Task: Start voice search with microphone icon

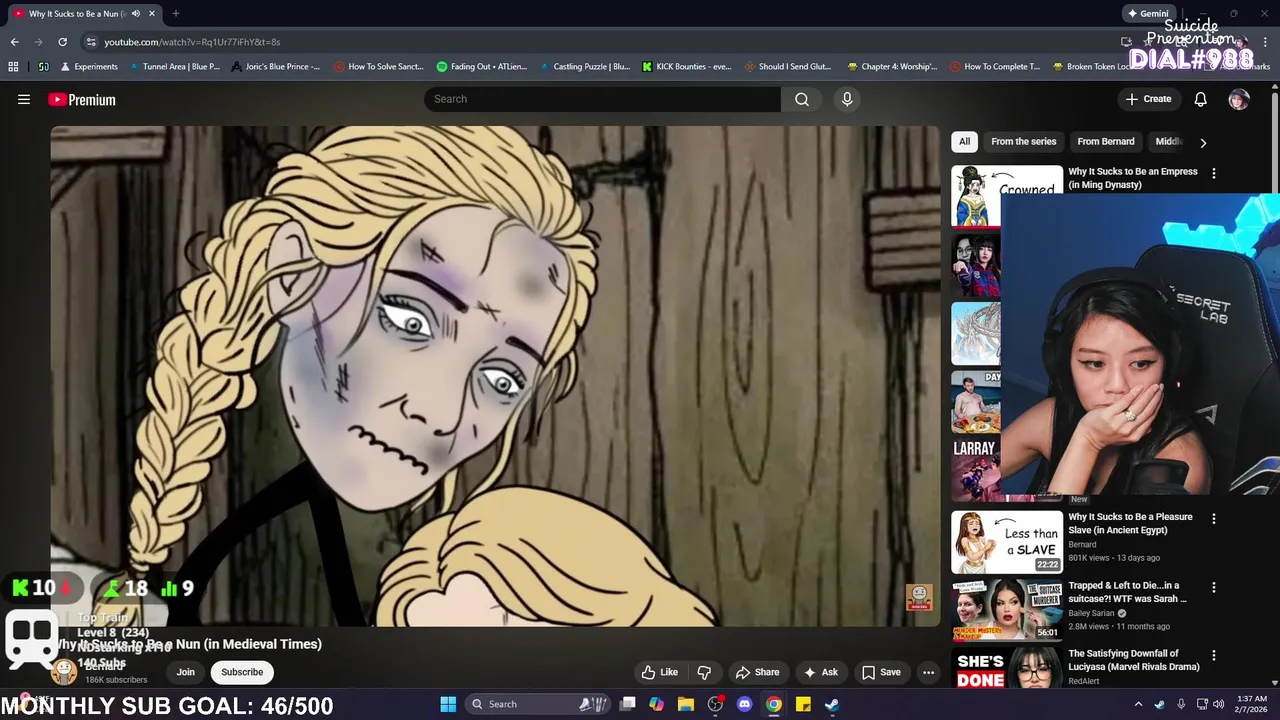Action: click(847, 99)
